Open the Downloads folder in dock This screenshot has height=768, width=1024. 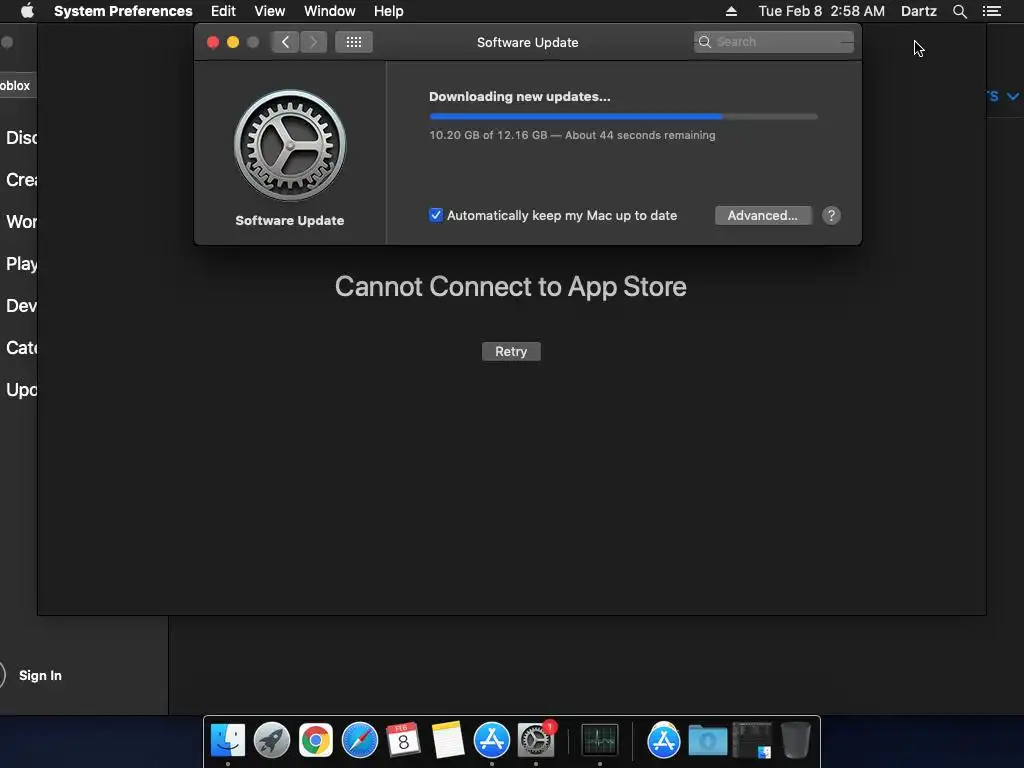point(708,740)
